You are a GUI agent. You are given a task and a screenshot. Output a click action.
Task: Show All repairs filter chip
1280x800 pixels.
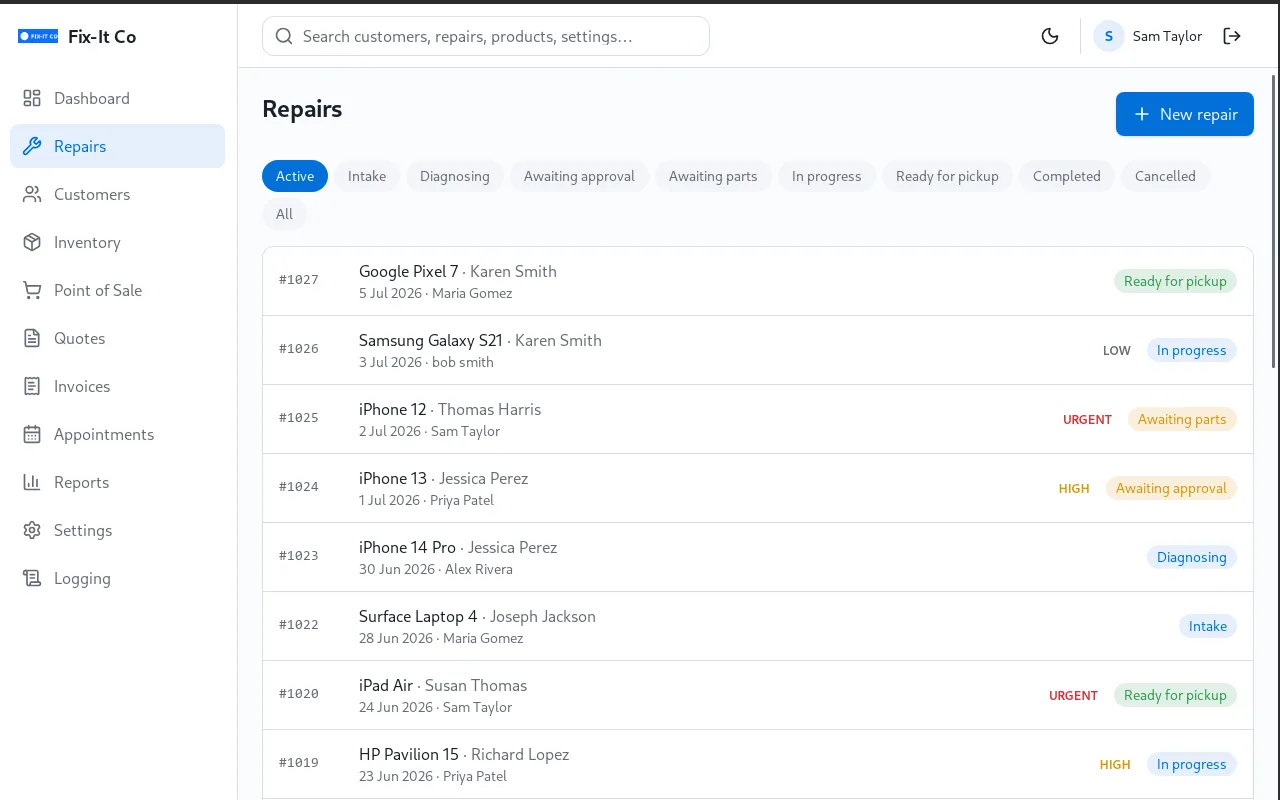(284, 214)
